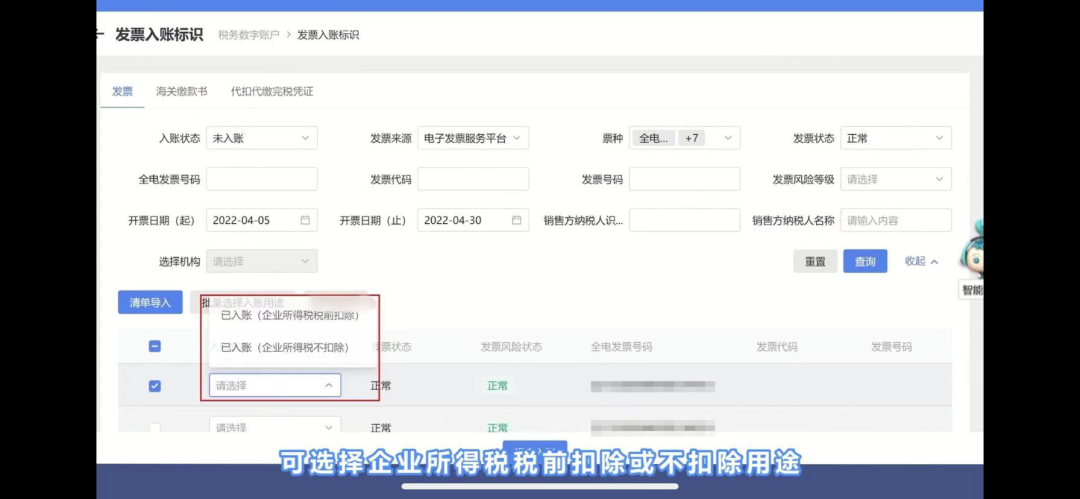
Task: Click the 收起 collapse chevron
Action: click(934, 262)
